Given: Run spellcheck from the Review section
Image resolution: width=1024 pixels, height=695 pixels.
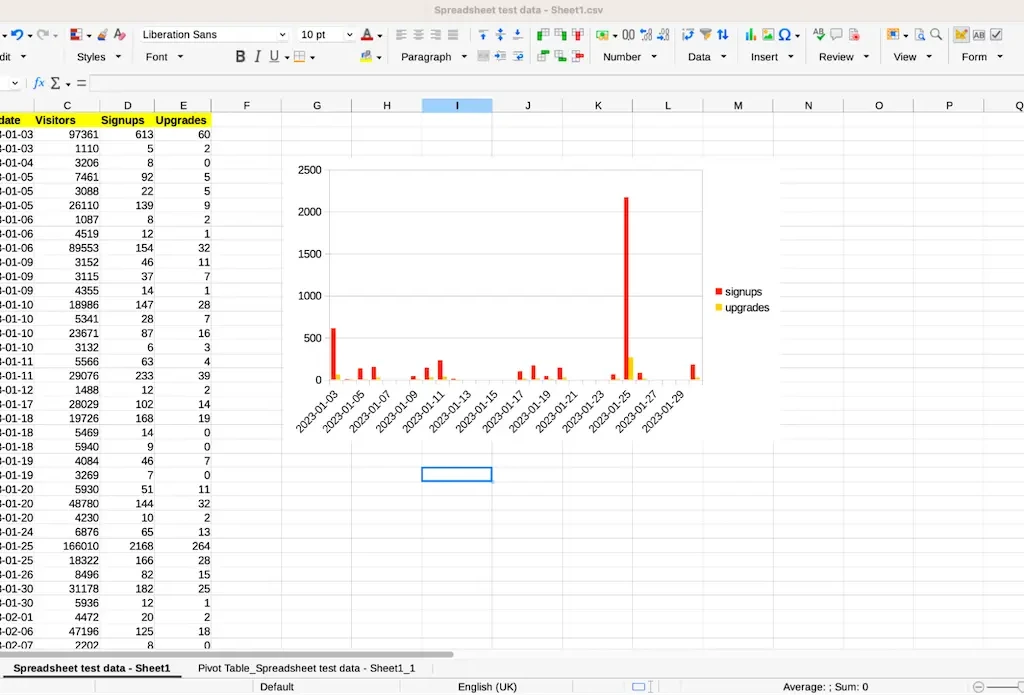Looking at the screenshot, I should click(x=819, y=33).
